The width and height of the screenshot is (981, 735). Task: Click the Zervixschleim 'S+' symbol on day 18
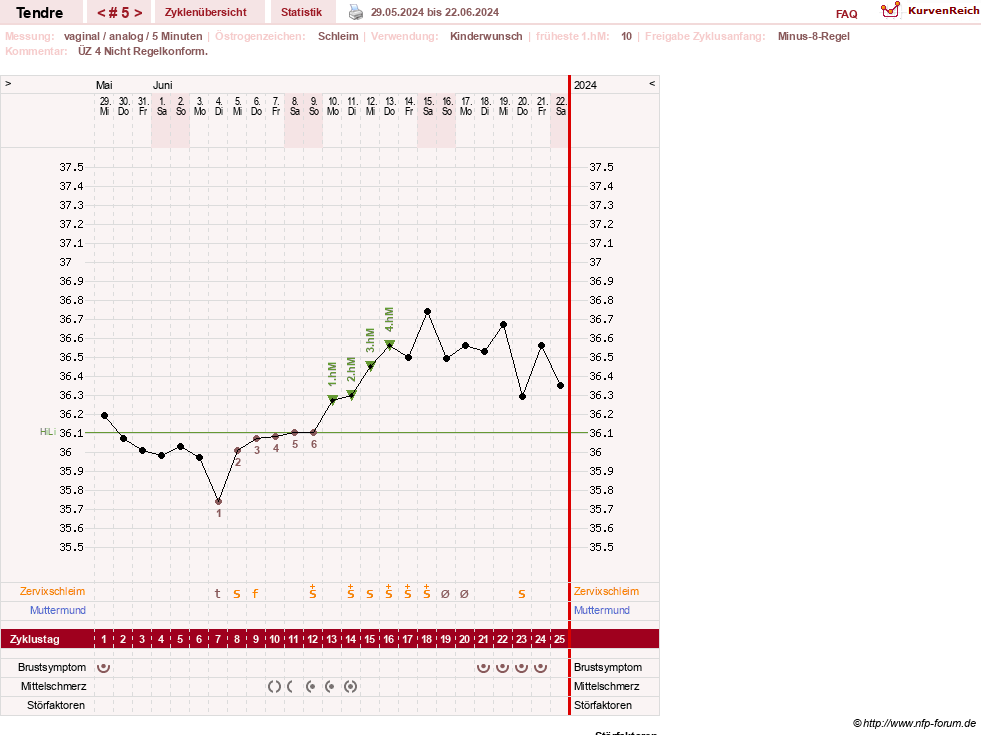[427, 592]
